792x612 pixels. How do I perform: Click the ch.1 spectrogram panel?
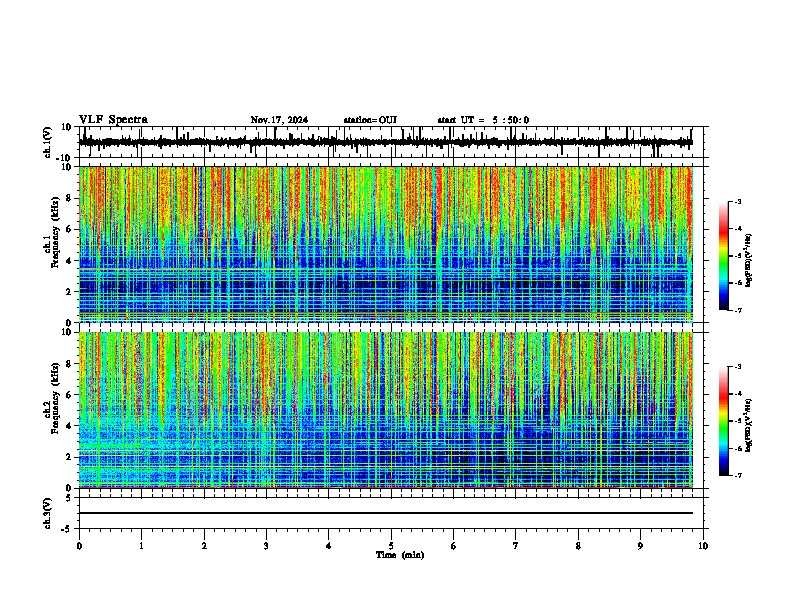point(386,244)
